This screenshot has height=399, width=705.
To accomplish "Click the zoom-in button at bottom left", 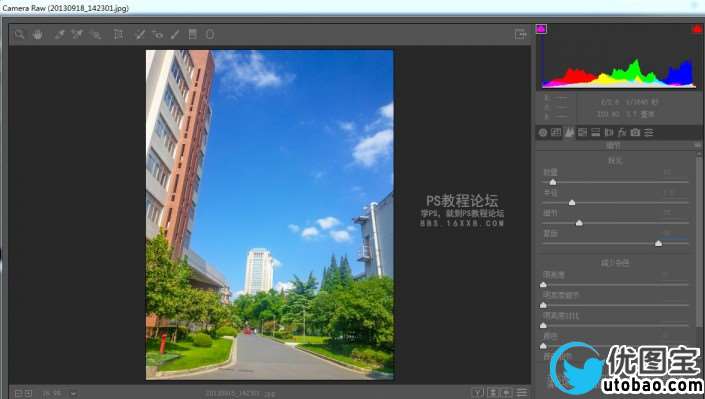I will [x=28, y=393].
